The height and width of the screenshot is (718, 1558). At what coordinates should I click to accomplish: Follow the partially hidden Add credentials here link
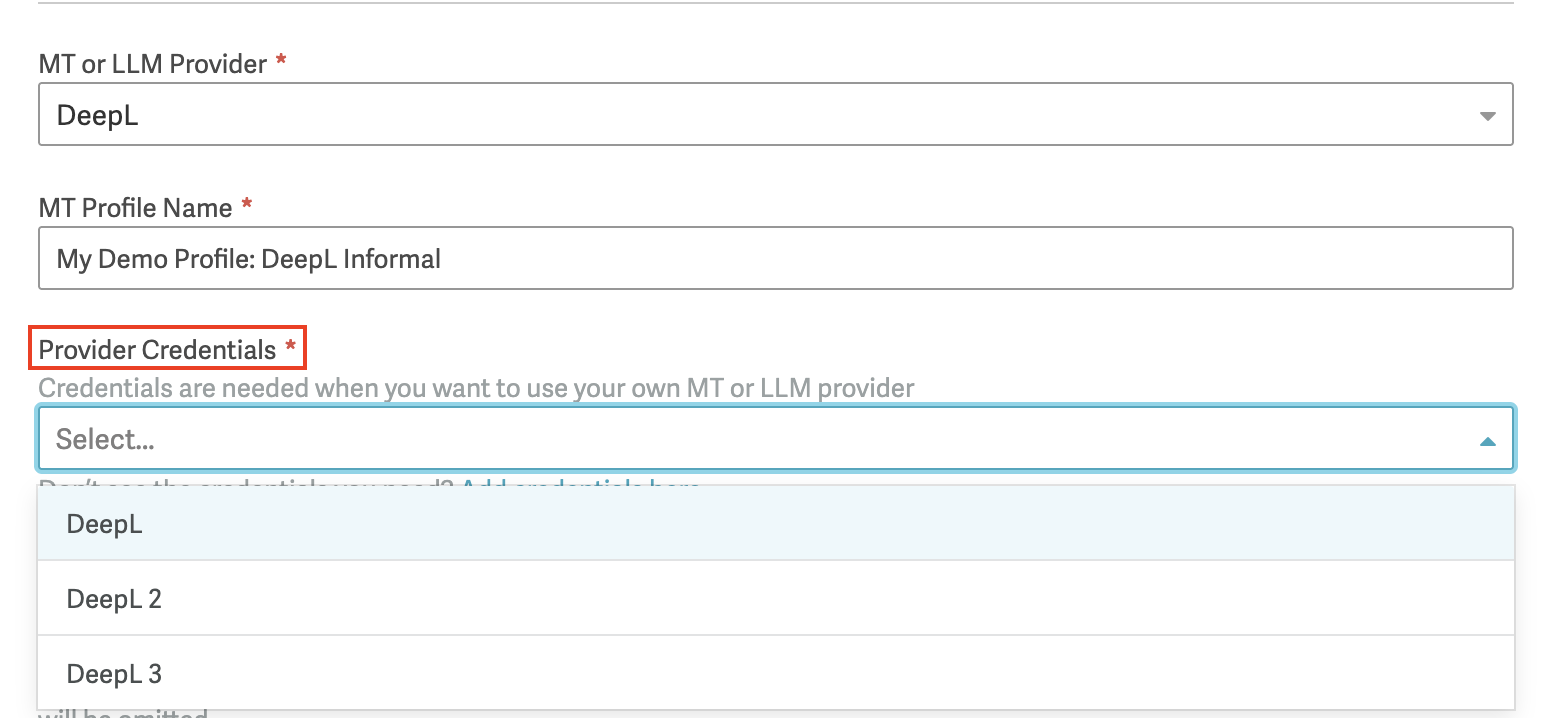click(x=580, y=484)
